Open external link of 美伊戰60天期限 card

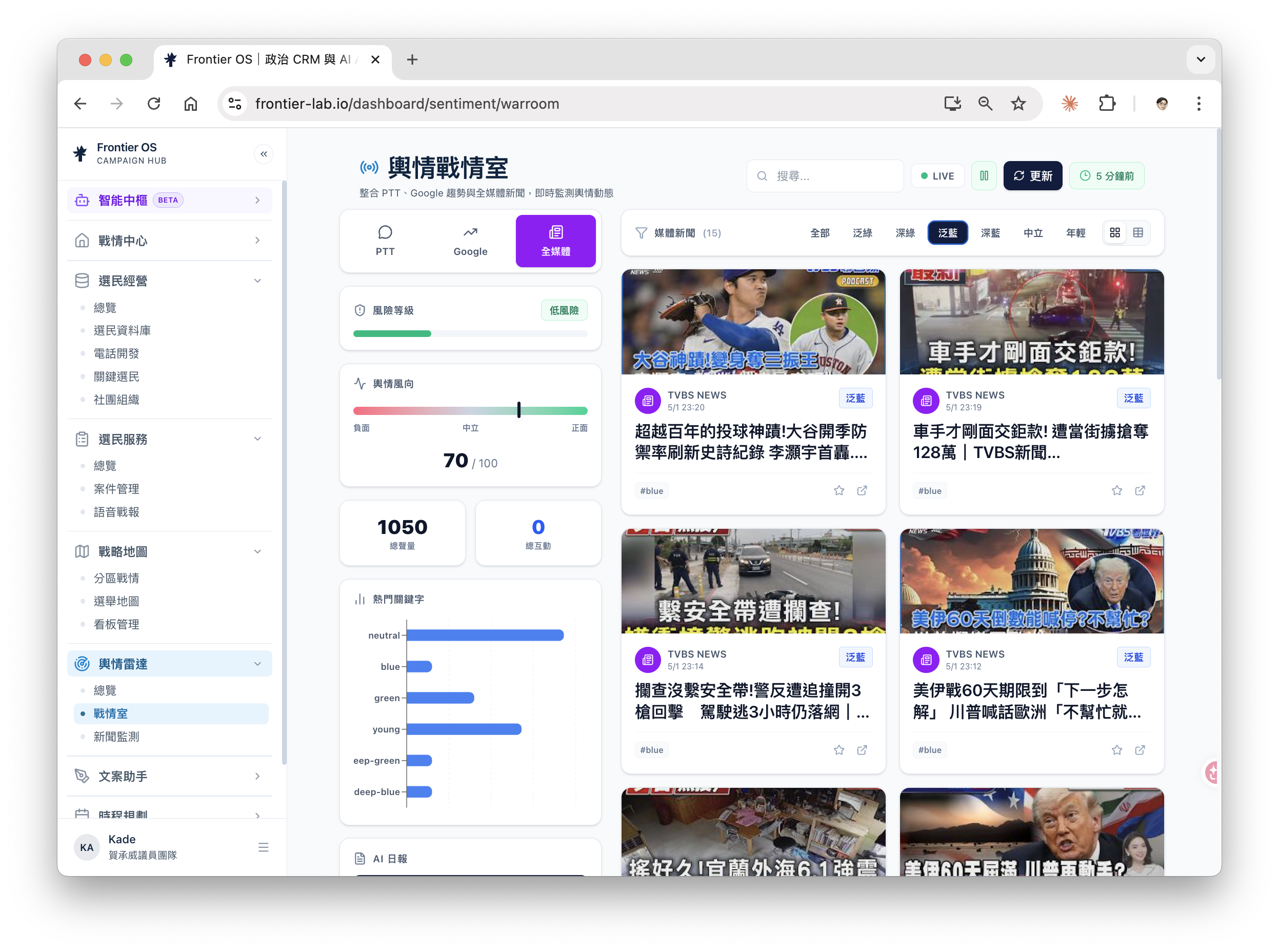click(1140, 749)
